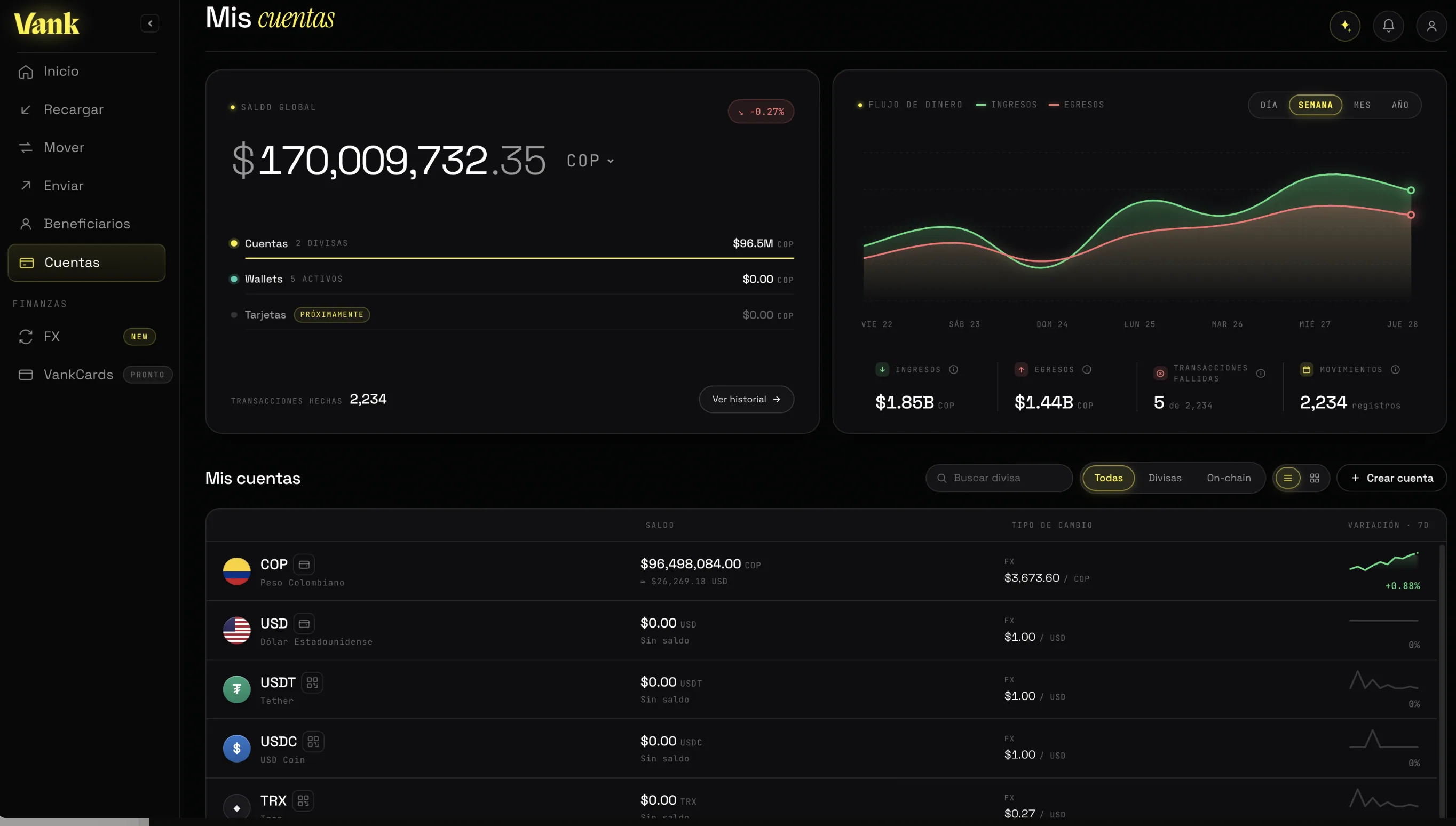Click the info icon beside Transacciones Fallidas
This screenshot has width=1456, height=826.
coord(1261,374)
